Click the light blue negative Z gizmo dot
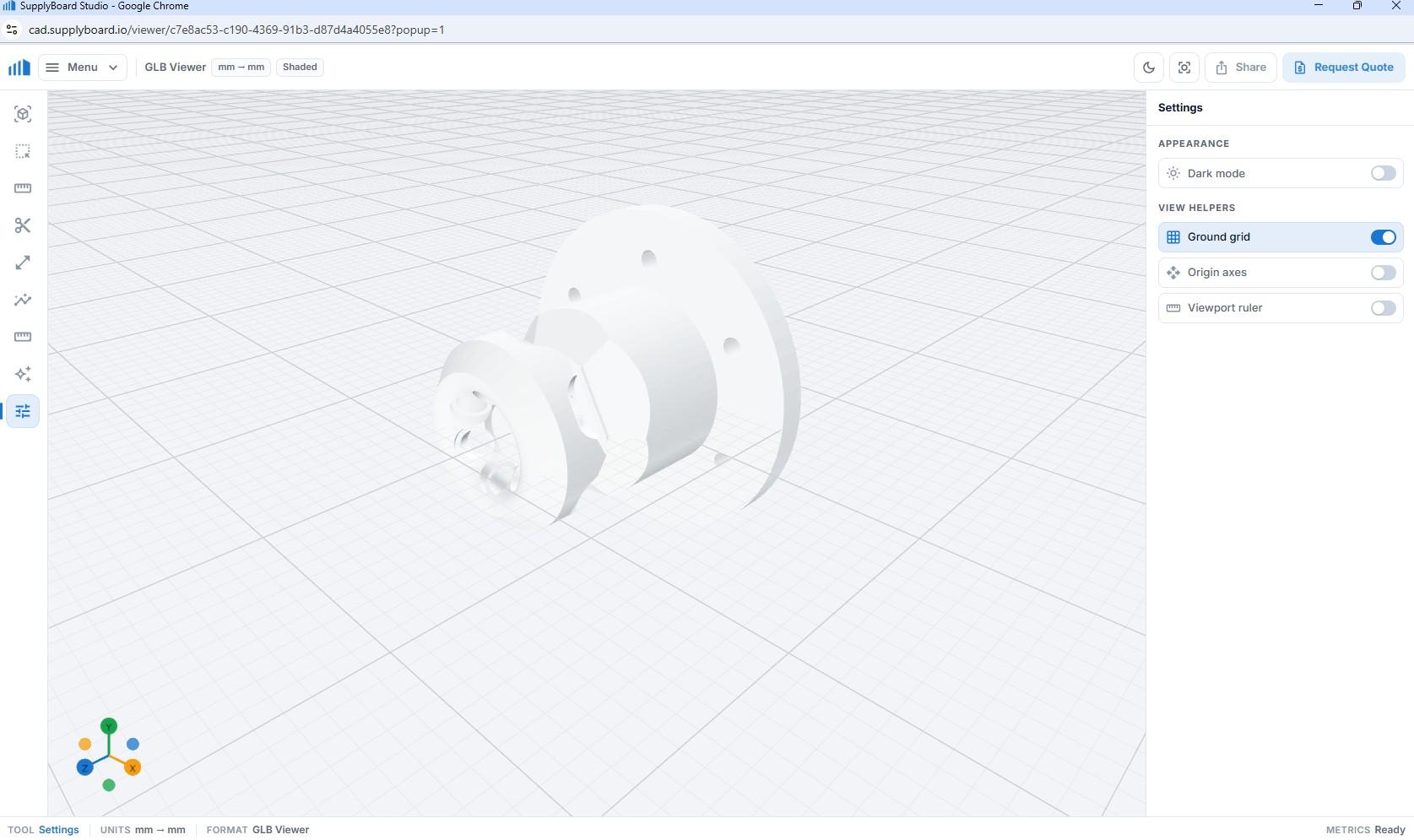1414x840 pixels. tap(133, 744)
